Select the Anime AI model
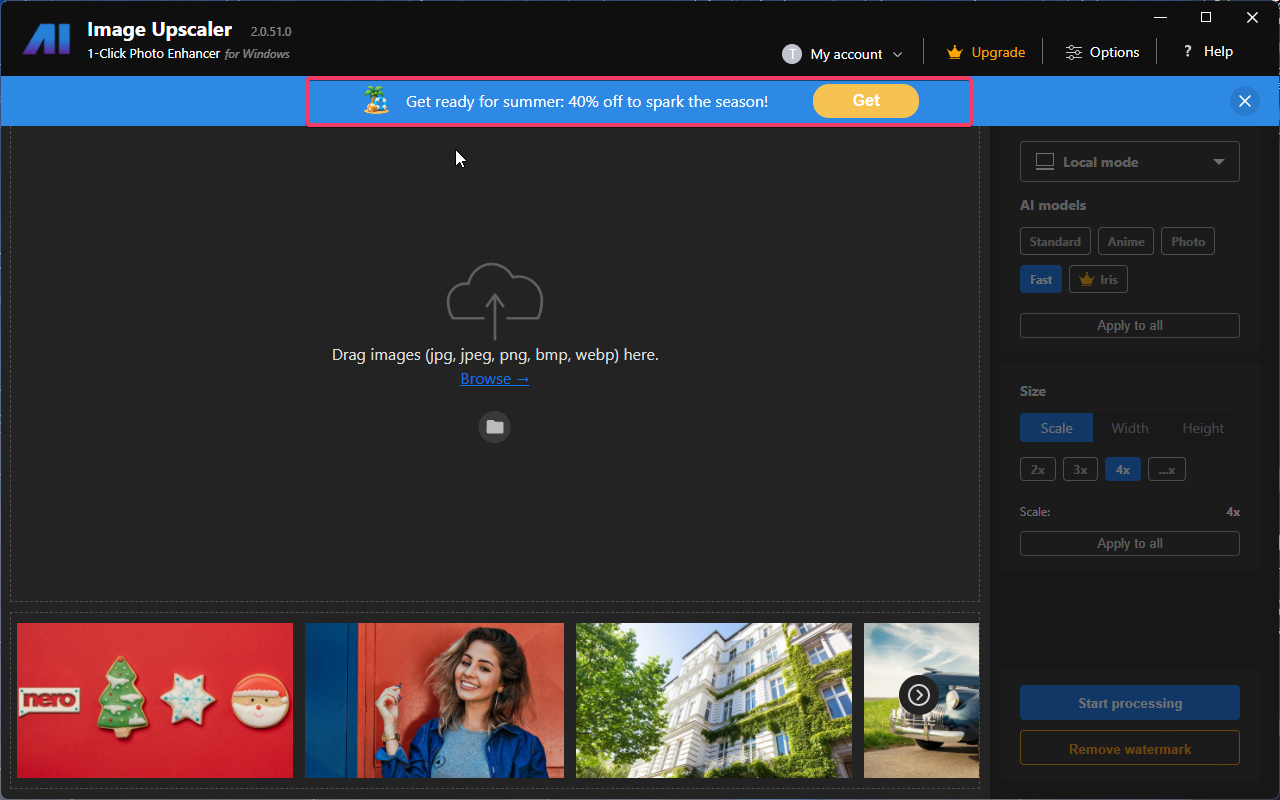 (1126, 242)
